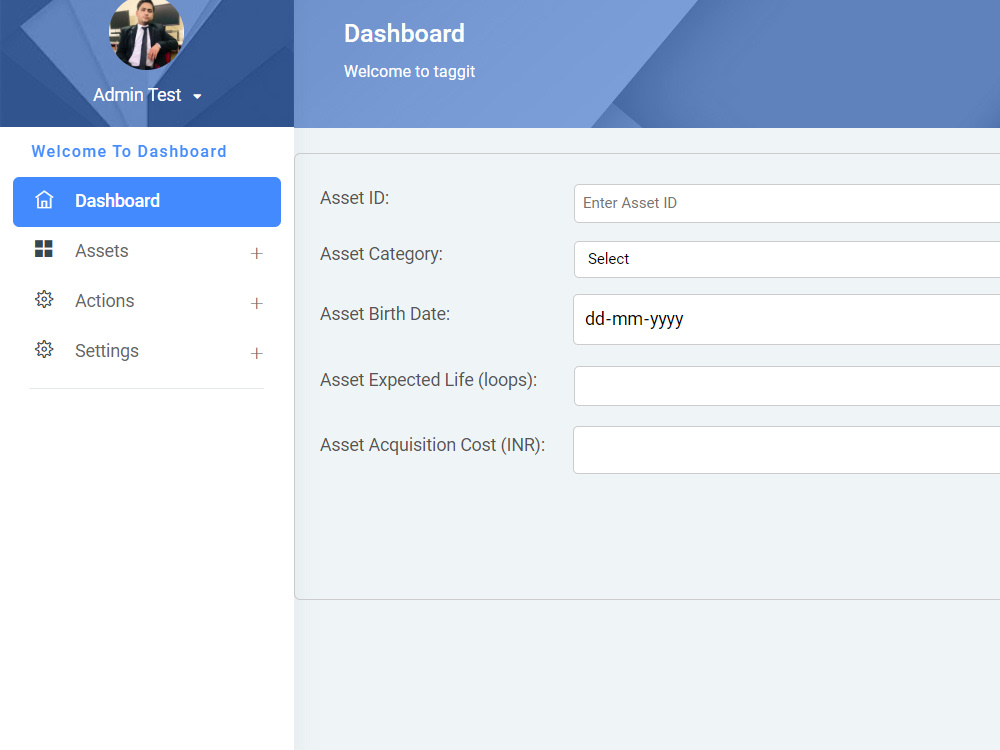Click the Assets grid icon
The height and width of the screenshot is (750, 1000).
[x=44, y=249]
